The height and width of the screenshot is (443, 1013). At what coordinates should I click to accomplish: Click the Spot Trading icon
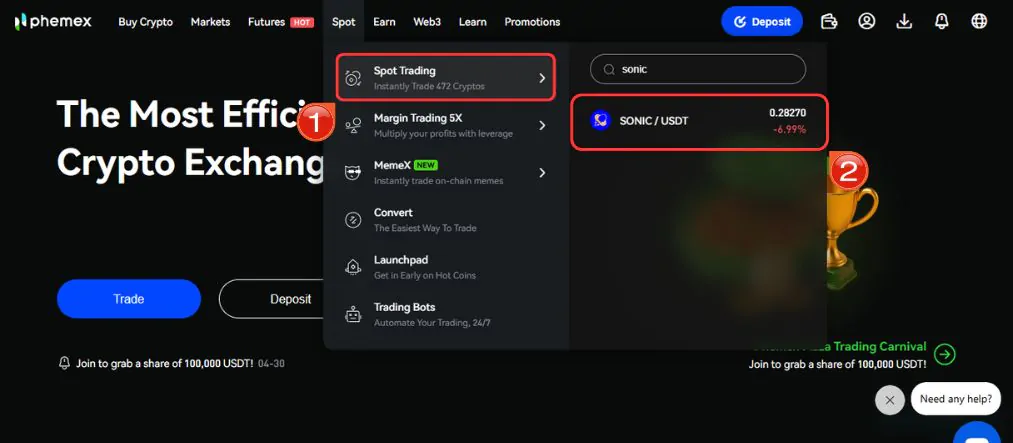pos(353,78)
